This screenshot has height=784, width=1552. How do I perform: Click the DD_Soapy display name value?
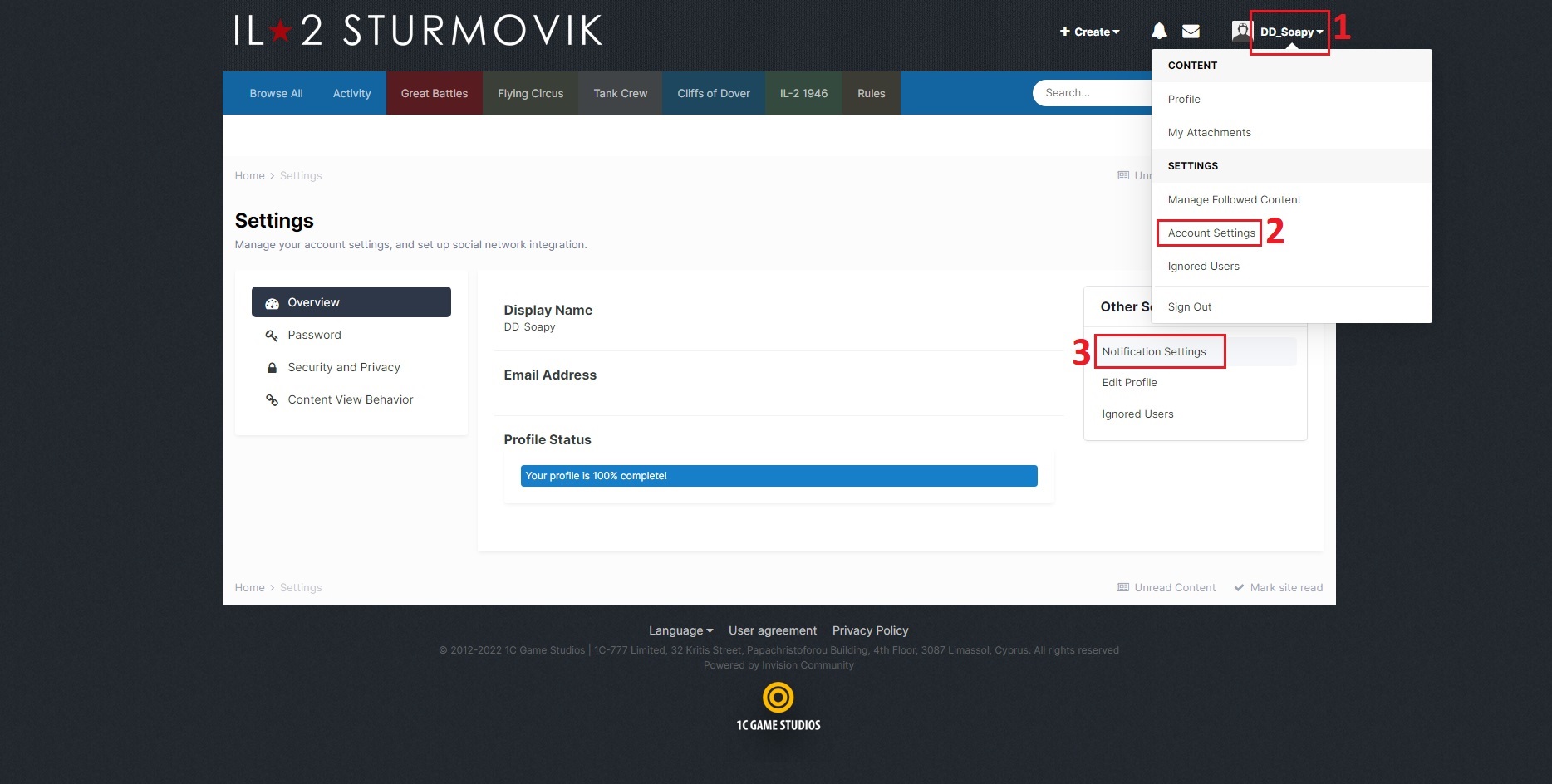pos(529,327)
